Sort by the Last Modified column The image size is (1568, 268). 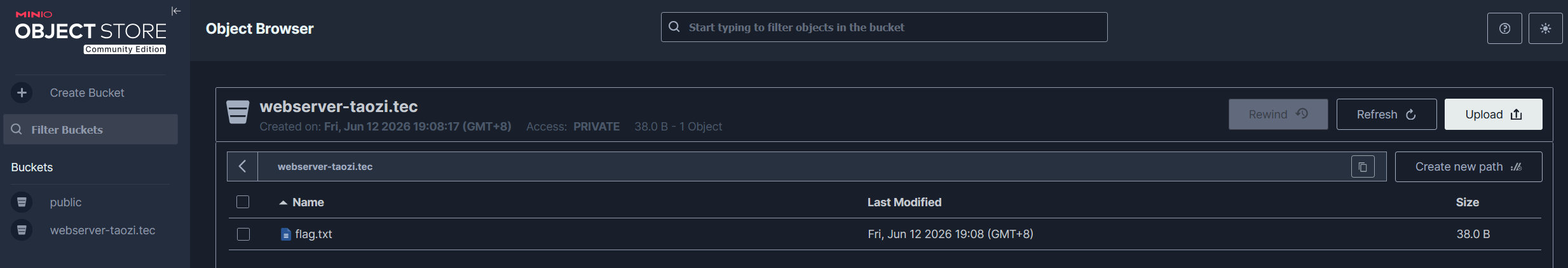(x=904, y=202)
